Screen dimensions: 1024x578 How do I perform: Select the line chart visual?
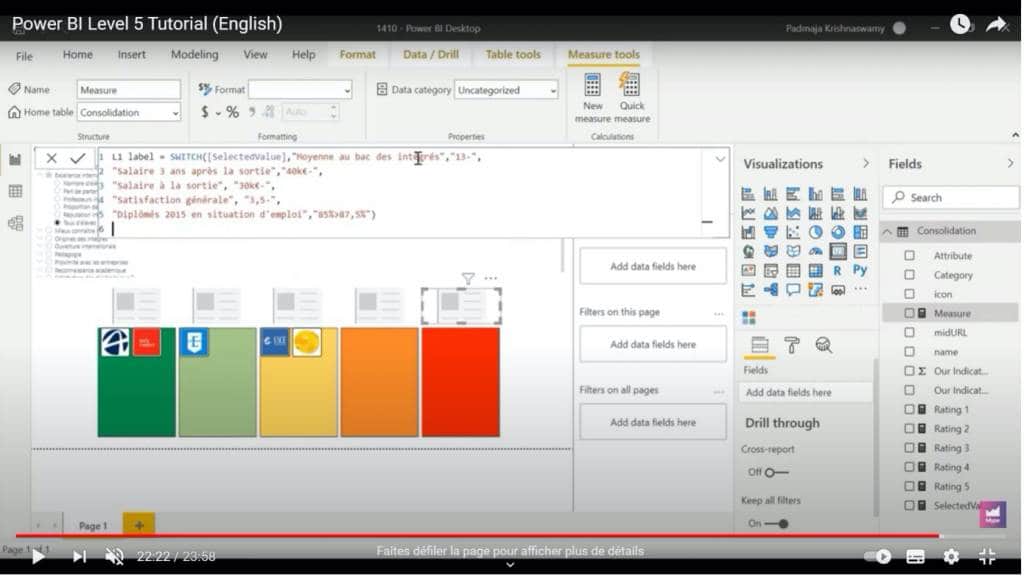pyautogui.click(x=748, y=213)
